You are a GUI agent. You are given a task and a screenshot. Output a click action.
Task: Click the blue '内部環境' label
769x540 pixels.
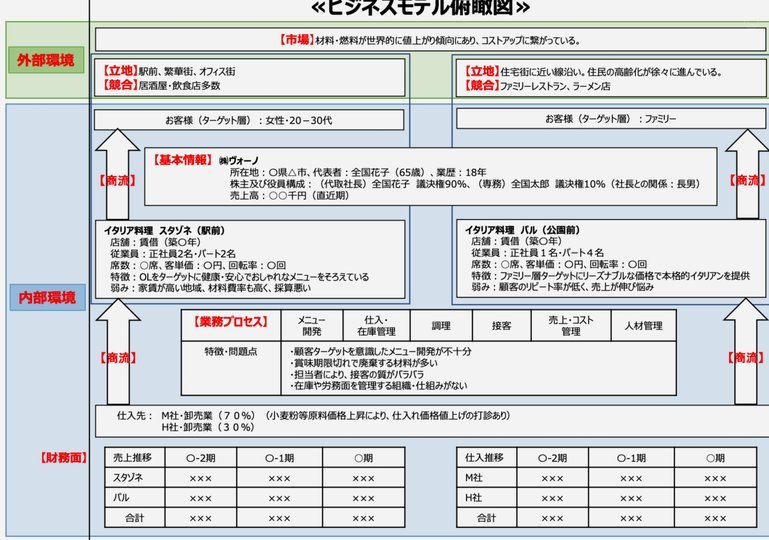coord(48,297)
